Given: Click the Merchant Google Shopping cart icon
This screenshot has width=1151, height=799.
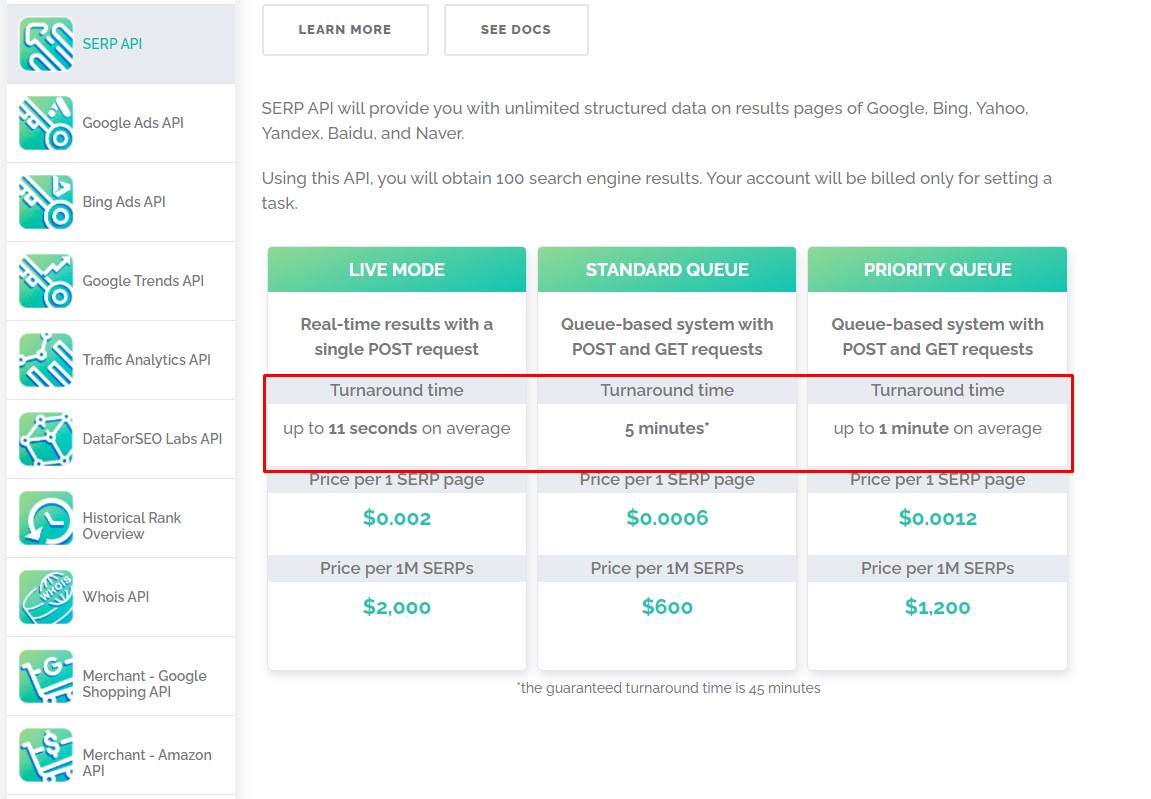Looking at the screenshot, I should 46,676.
